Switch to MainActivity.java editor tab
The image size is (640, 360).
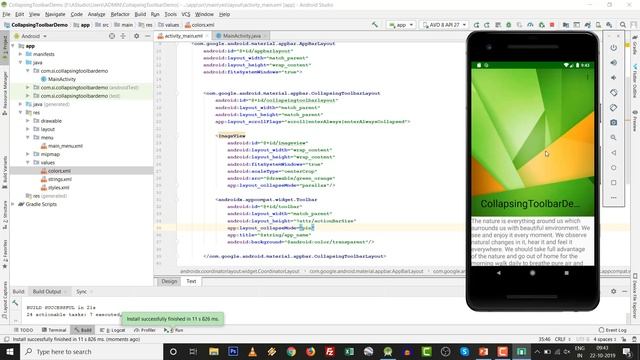[241, 36]
